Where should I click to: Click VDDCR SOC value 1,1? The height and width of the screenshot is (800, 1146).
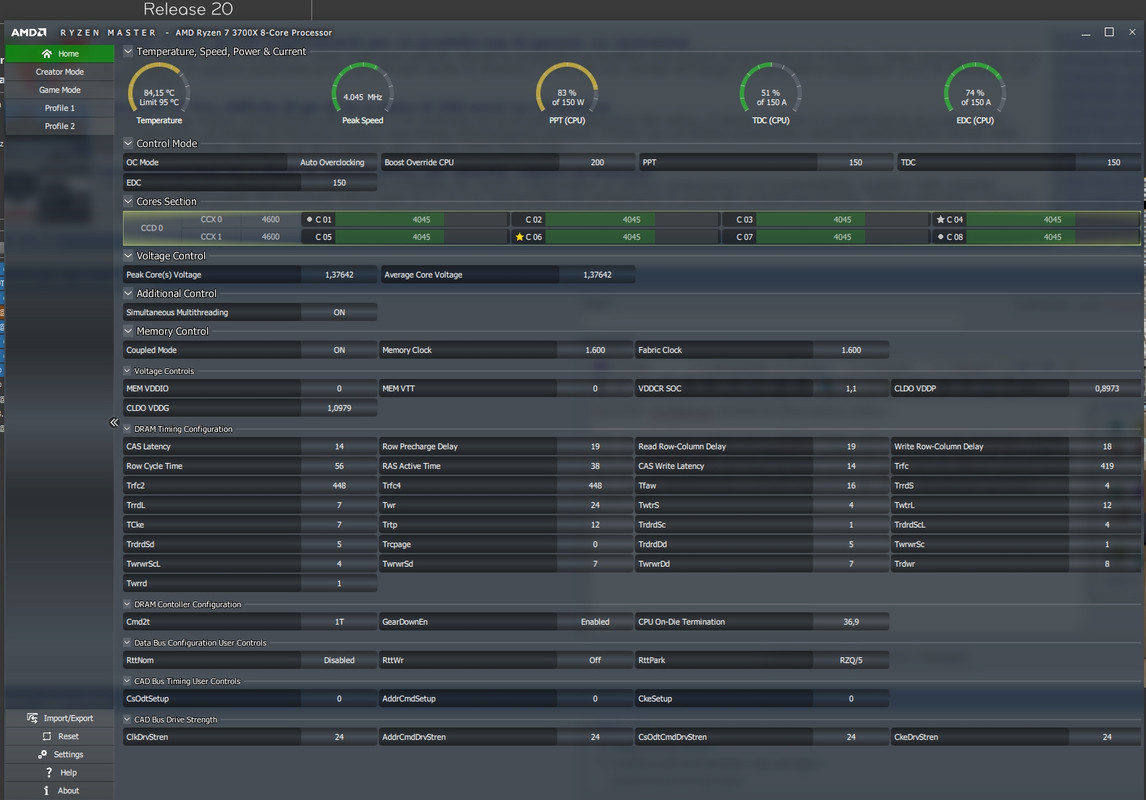(x=851, y=389)
